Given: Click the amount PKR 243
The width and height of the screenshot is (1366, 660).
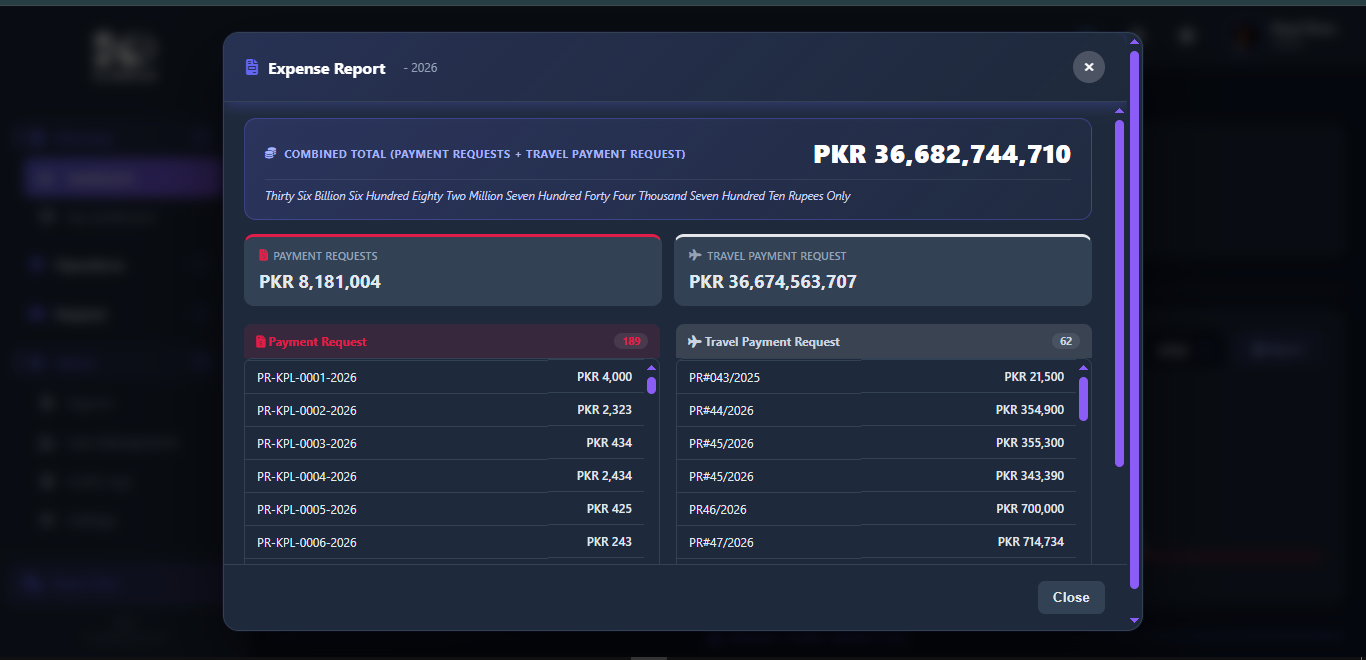Looking at the screenshot, I should [x=609, y=542].
